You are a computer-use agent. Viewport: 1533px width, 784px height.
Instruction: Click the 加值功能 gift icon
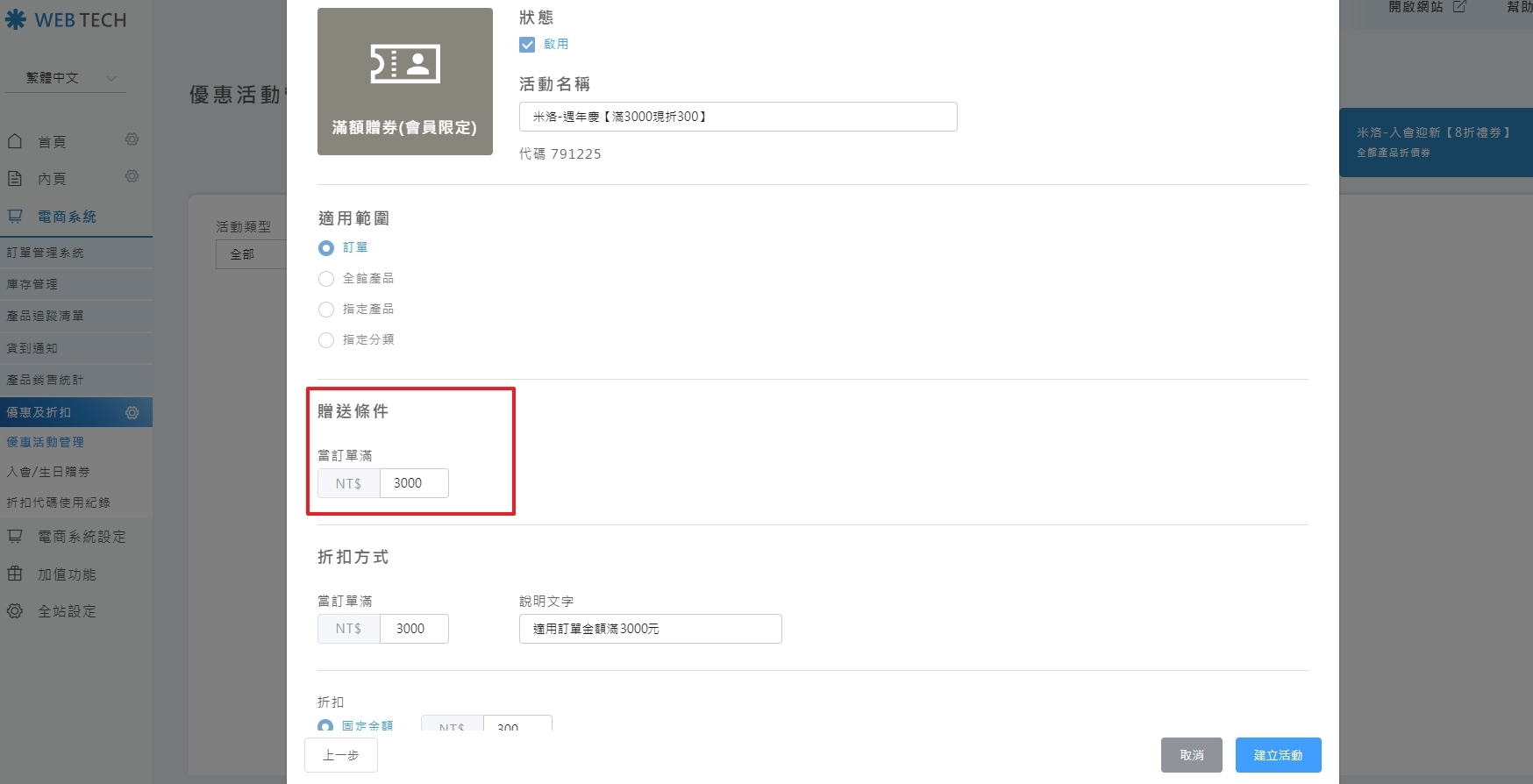[x=15, y=574]
